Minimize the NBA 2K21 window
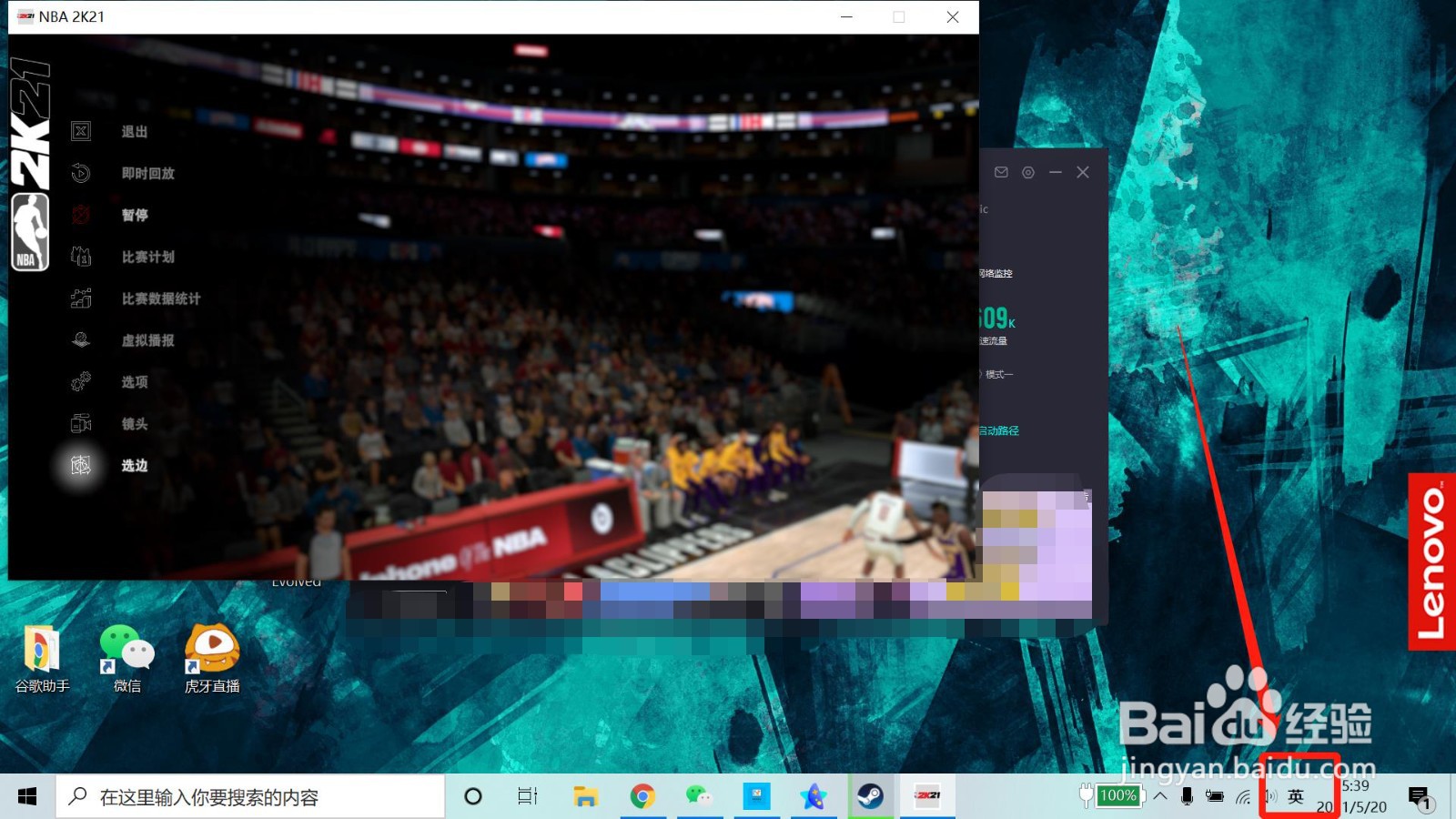Screen dimensions: 1456x819 (846, 17)
